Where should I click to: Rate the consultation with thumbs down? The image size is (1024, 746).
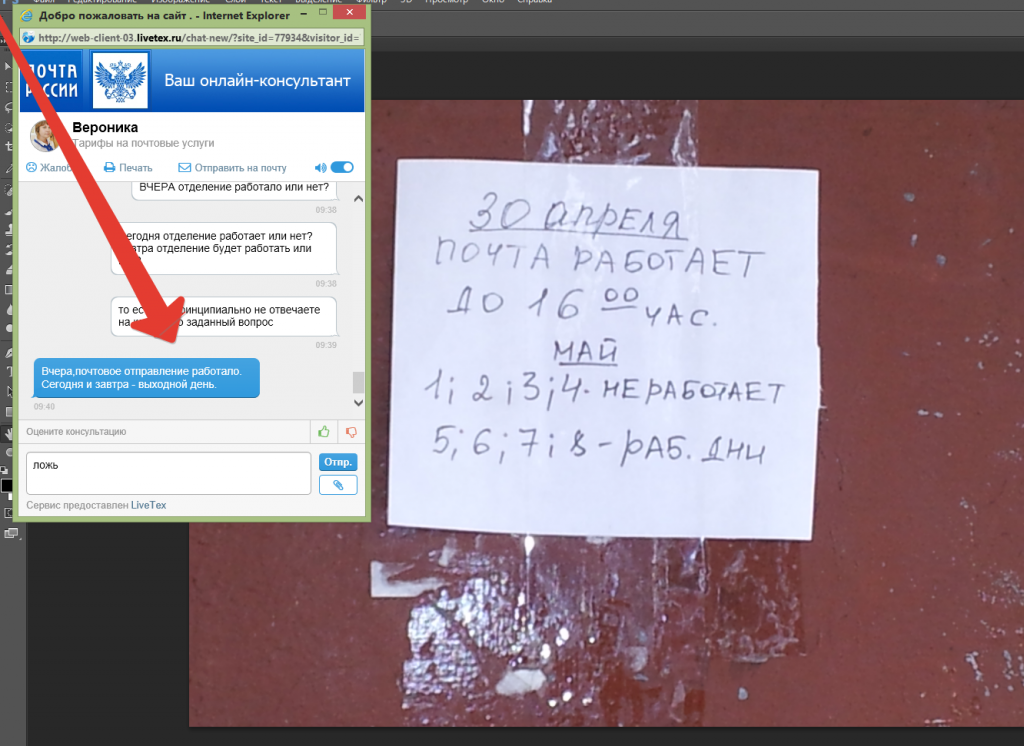click(351, 432)
